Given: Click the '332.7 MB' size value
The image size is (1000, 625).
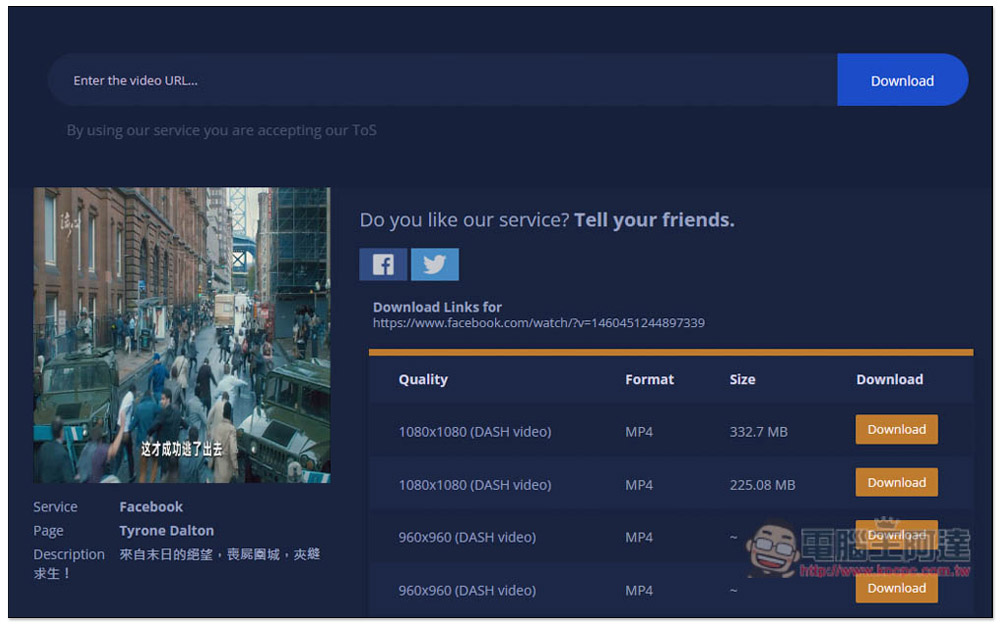Looking at the screenshot, I should click(758, 432).
